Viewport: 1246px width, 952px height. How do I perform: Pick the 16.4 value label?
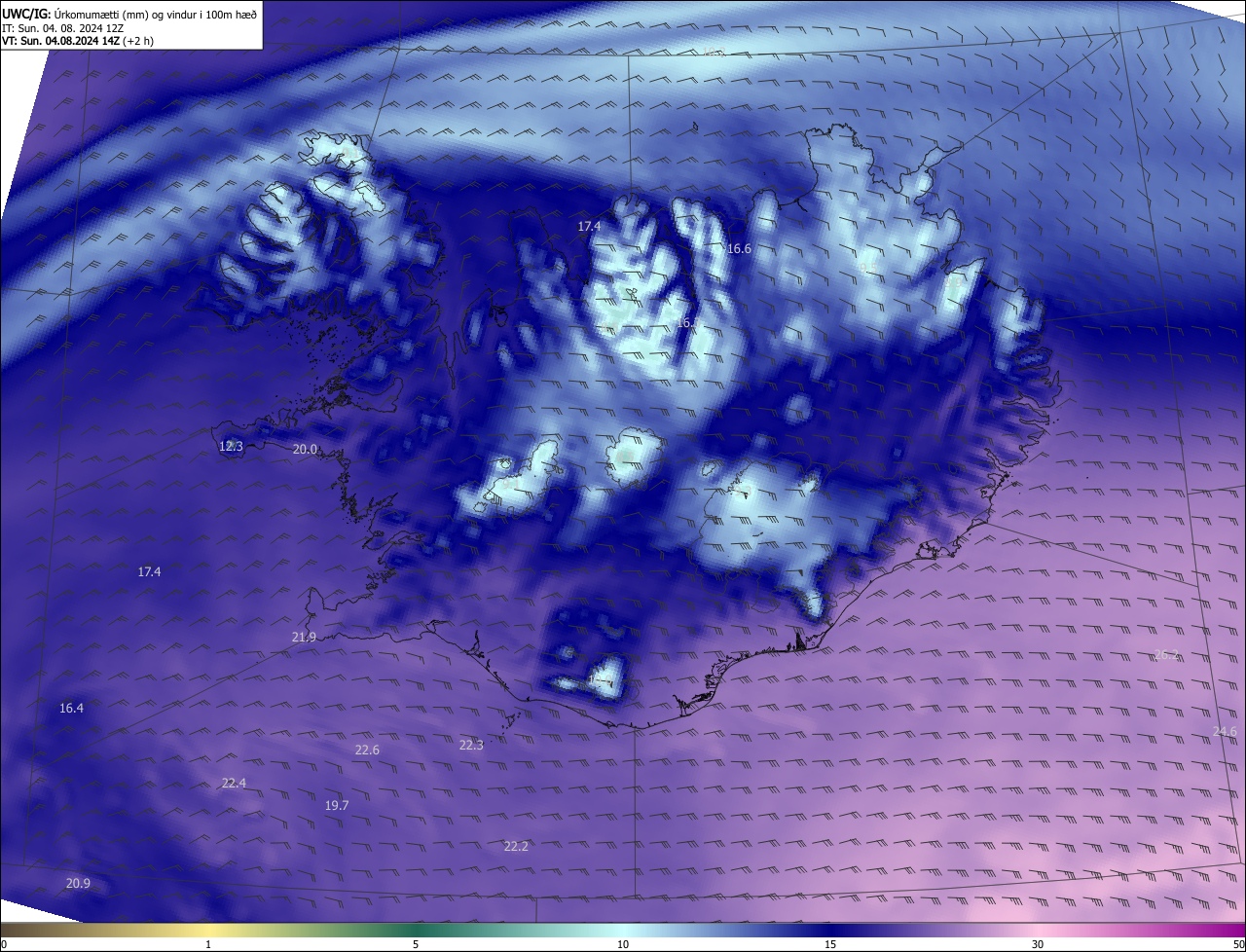point(71,708)
